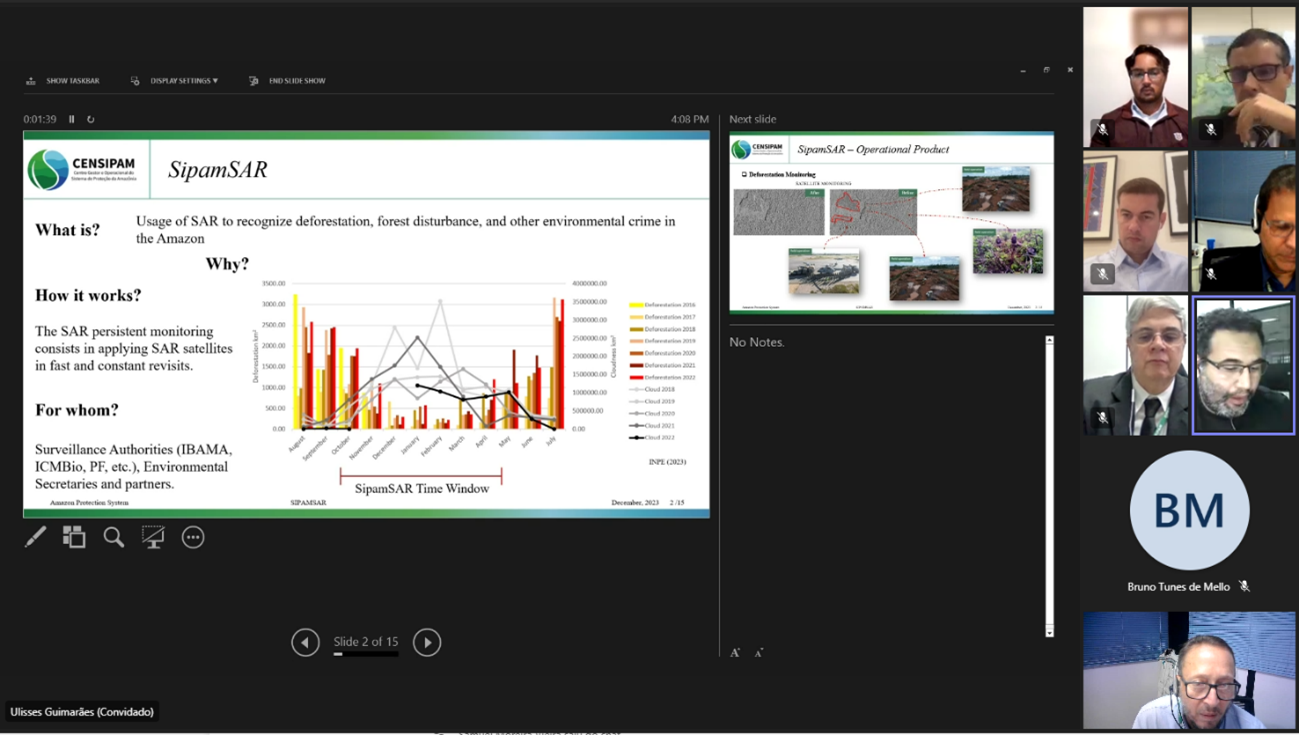
Task: Click the See all slides icon
Action: tap(74, 537)
